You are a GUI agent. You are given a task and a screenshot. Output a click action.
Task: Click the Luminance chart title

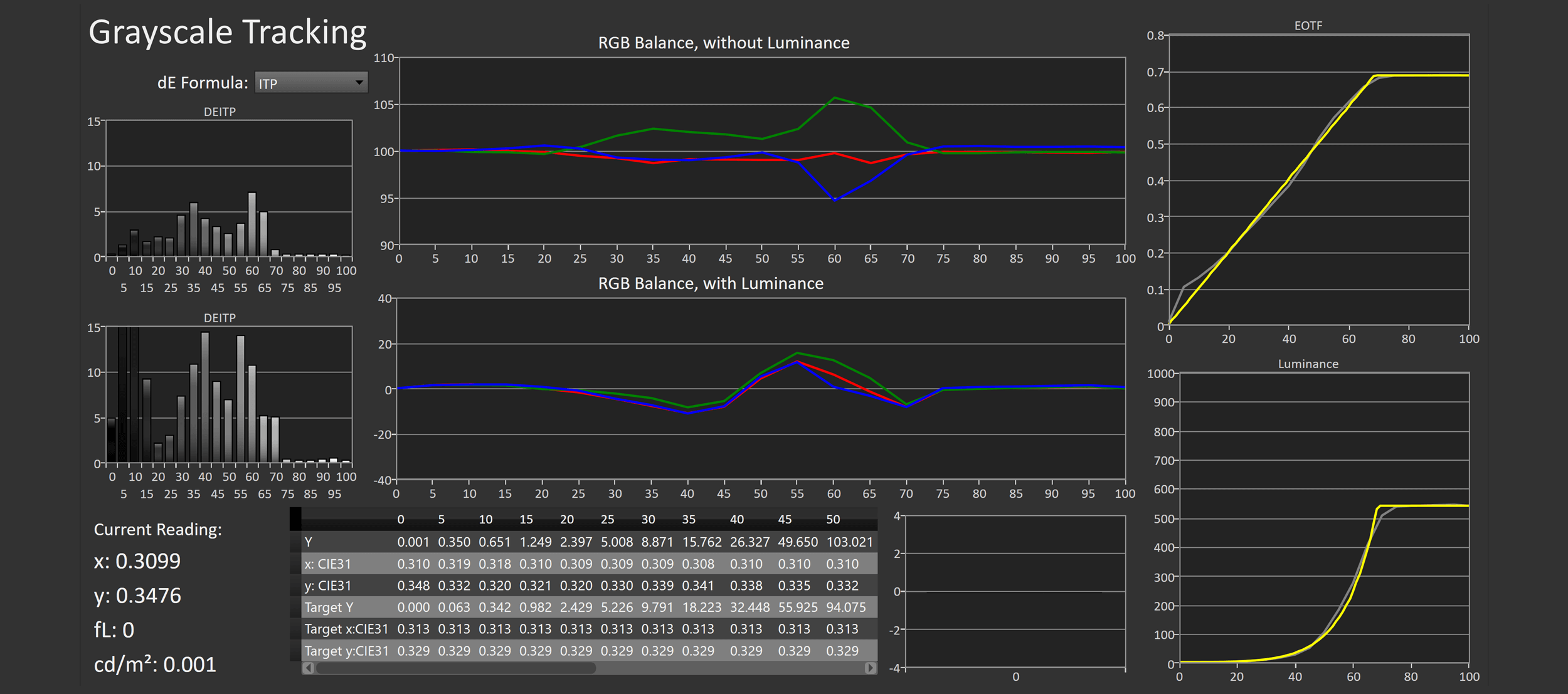pos(1308,364)
